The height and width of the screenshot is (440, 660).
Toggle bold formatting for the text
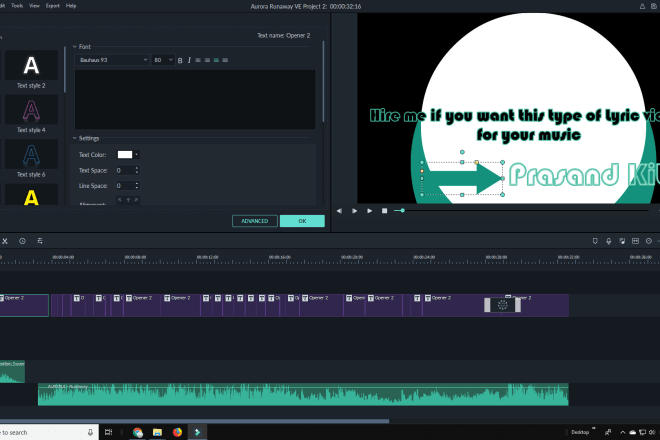pyautogui.click(x=180, y=60)
